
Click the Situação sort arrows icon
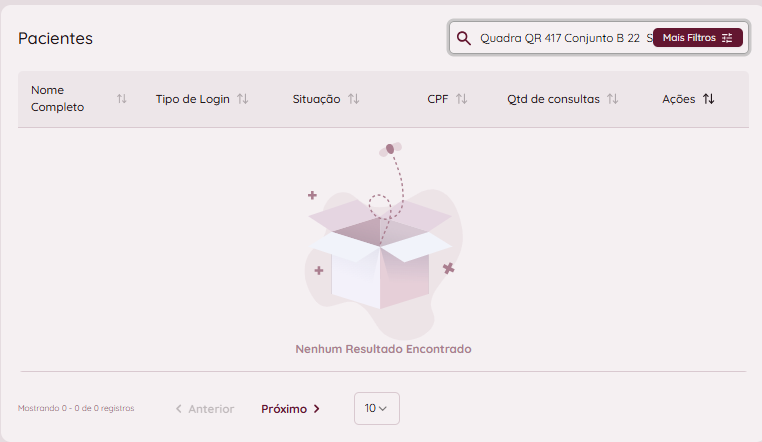pyautogui.click(x=353, y=99)
